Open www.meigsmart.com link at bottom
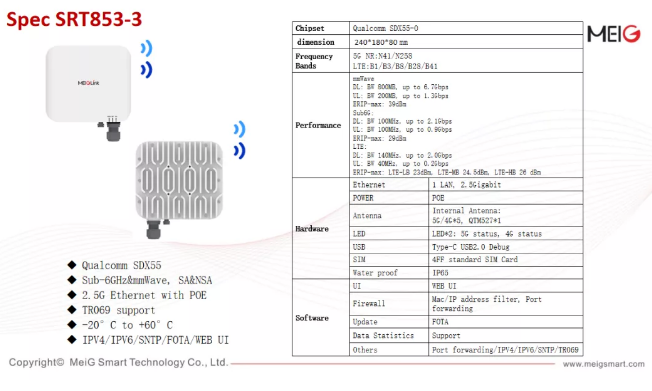 [603, 364]
